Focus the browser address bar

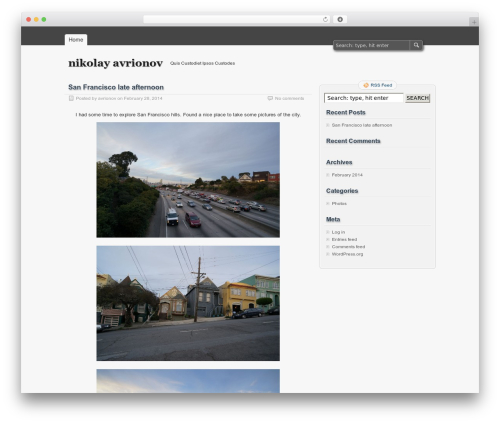click(x=236, y=19)
